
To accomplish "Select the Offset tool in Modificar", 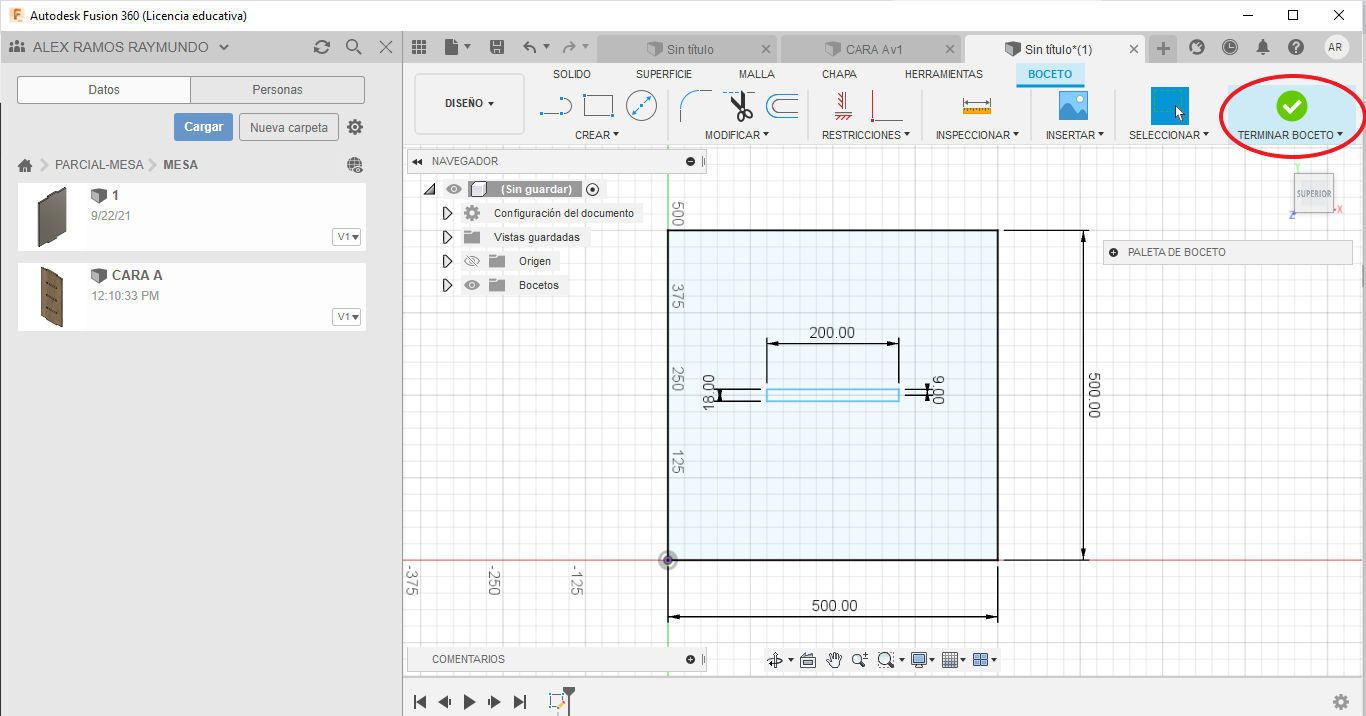I will [x=782, y=106].
